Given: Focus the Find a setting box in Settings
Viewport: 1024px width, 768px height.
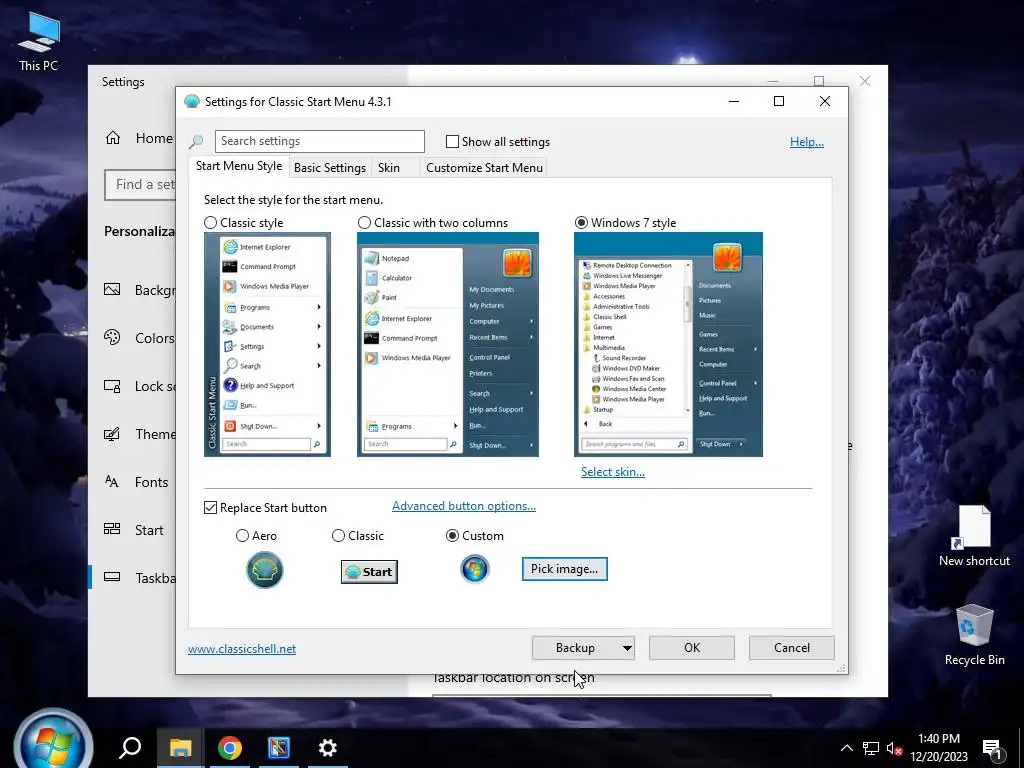Looking at the screenshot, I should 140,185.
